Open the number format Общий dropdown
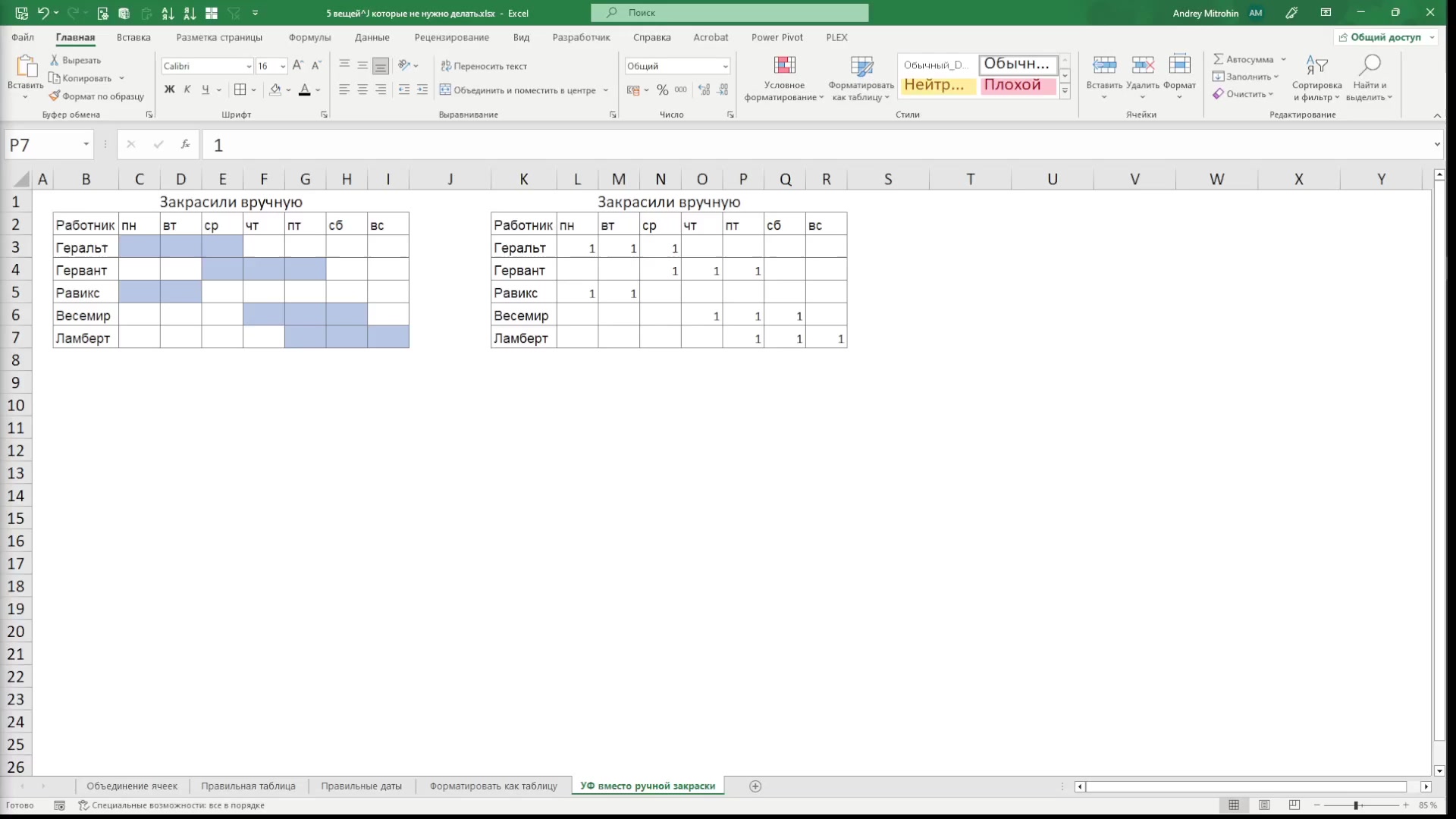 [x=725, y=66]
